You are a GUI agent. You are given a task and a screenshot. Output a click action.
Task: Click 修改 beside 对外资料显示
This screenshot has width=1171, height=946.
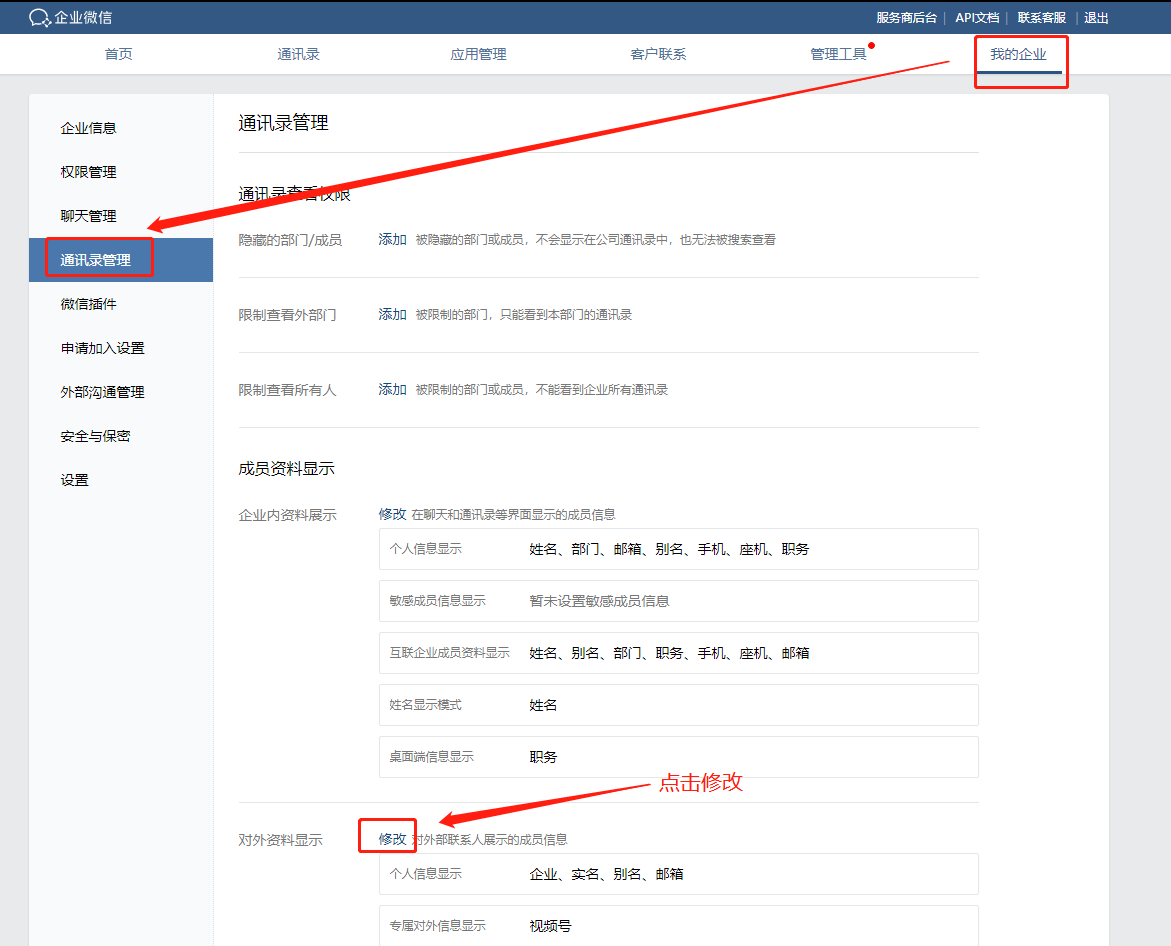pos(392,839)
